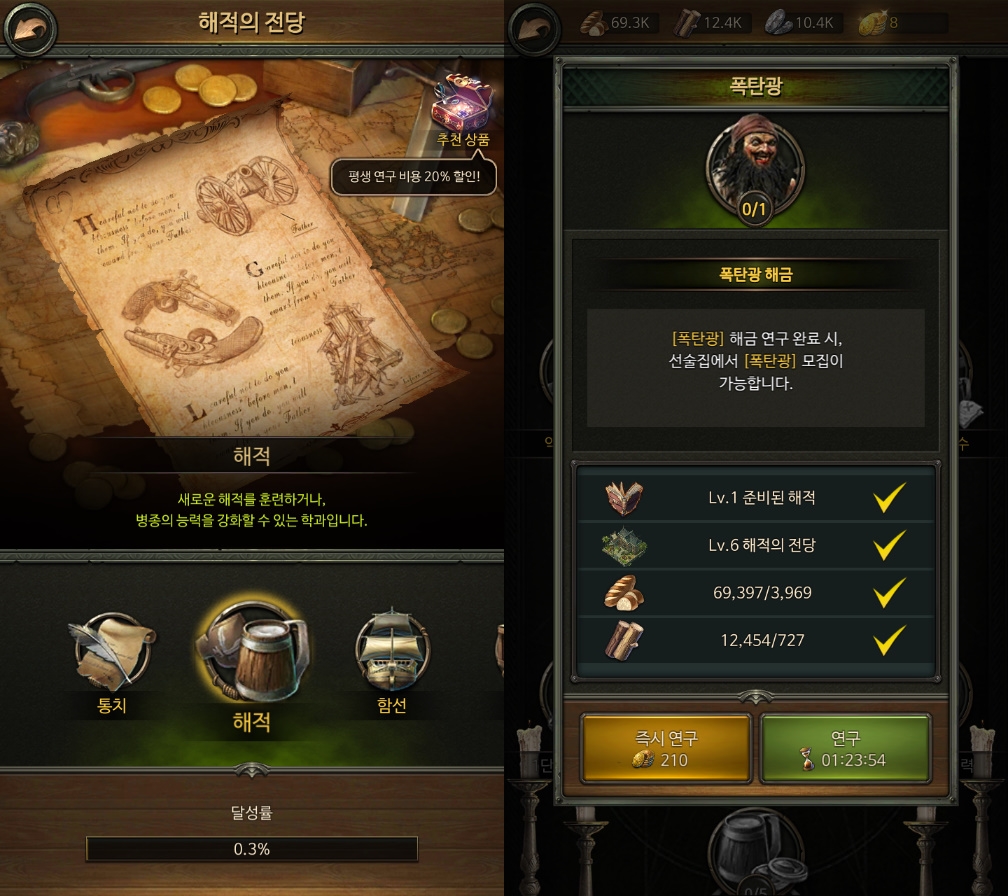Click the stone resource counter 10.4K
The width and height of the screenshot is (1008, 896).
(801, 23)
